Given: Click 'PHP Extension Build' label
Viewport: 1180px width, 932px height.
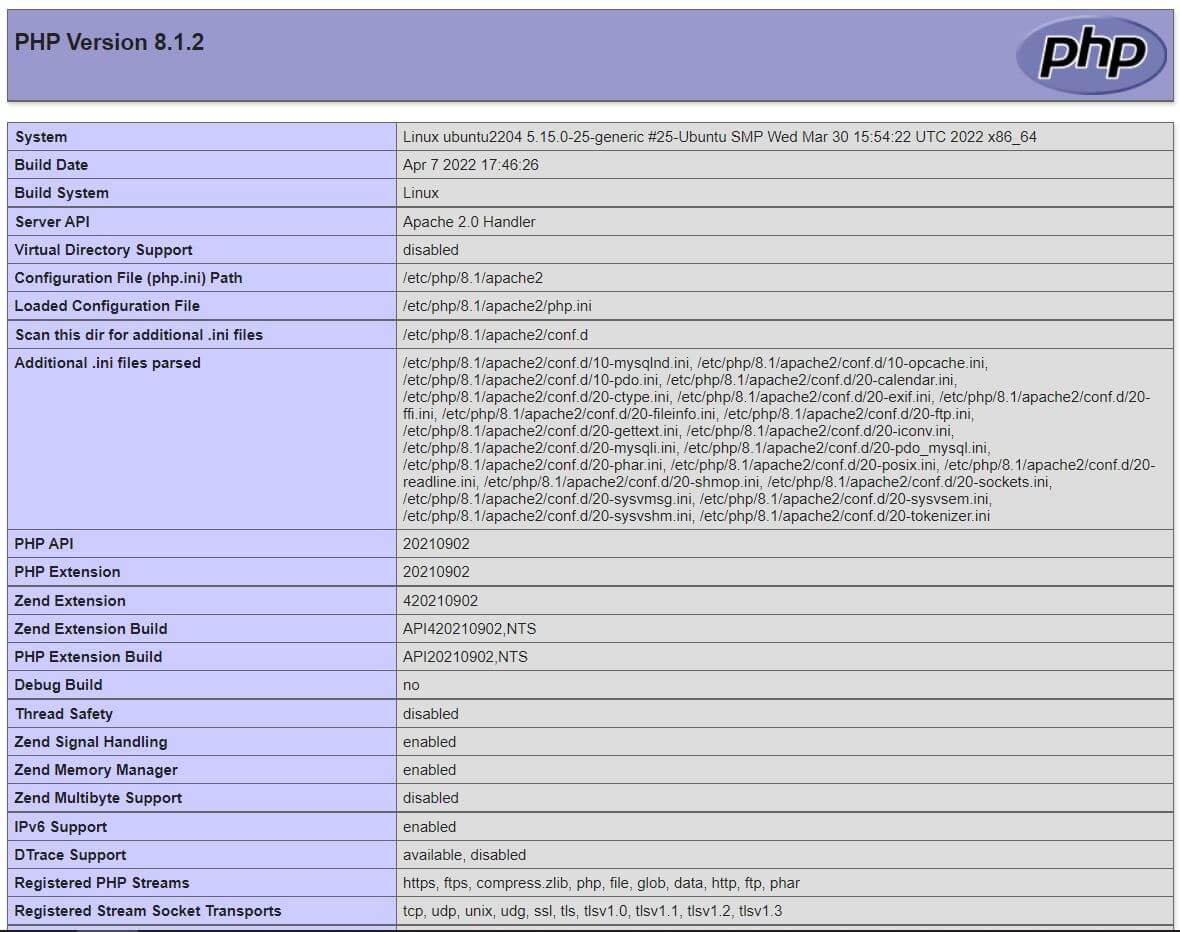Looking at the screenshot, I should 88,657.
